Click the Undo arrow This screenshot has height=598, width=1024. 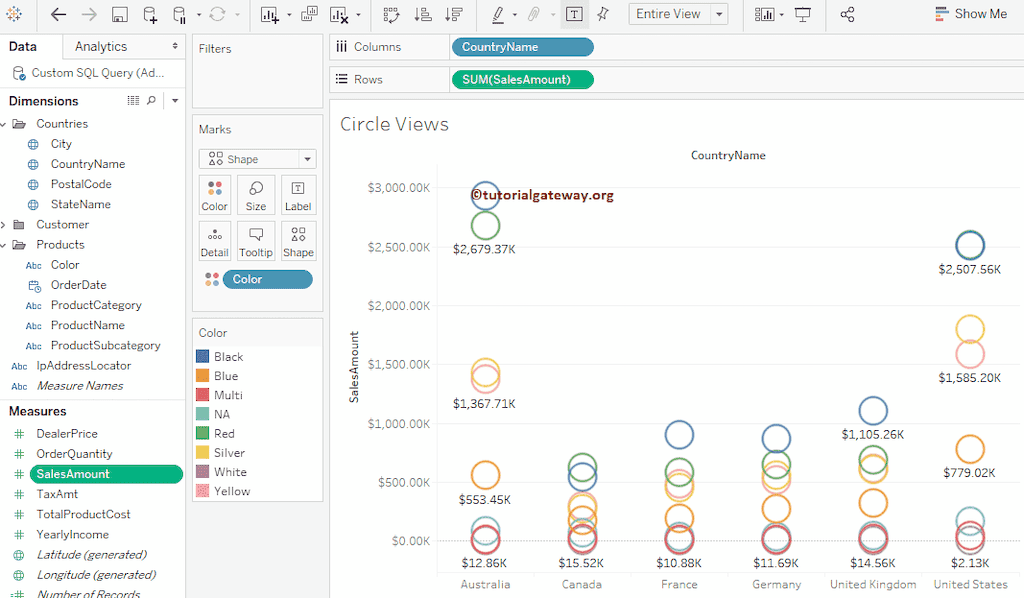click(x=57, y=15)
